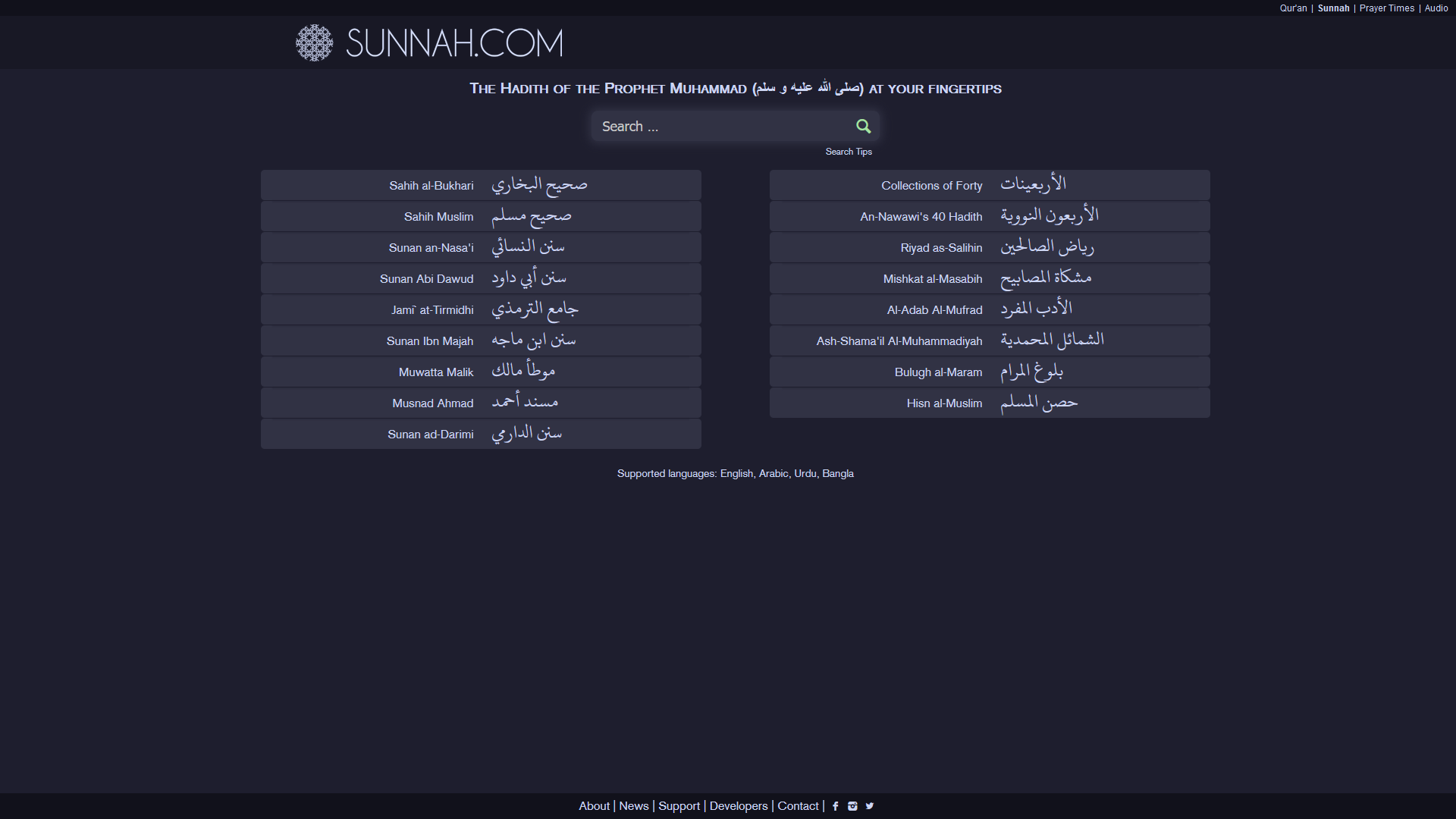Open the Instagram icon in footer
The image size is (1456, 819).
pyautogui.click(x=852, y=806)
